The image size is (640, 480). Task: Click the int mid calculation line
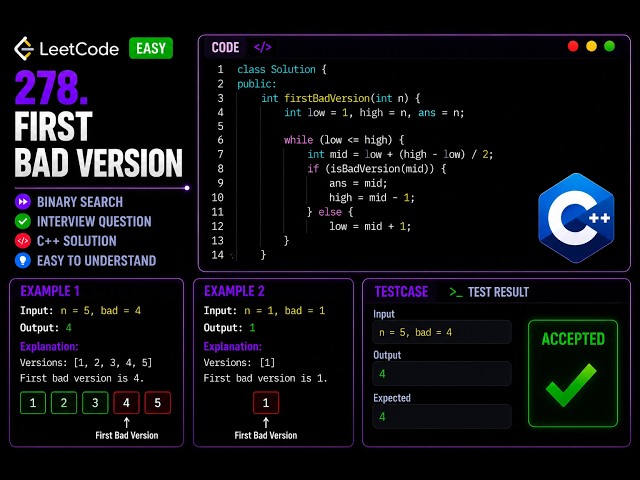coord(400,154)
